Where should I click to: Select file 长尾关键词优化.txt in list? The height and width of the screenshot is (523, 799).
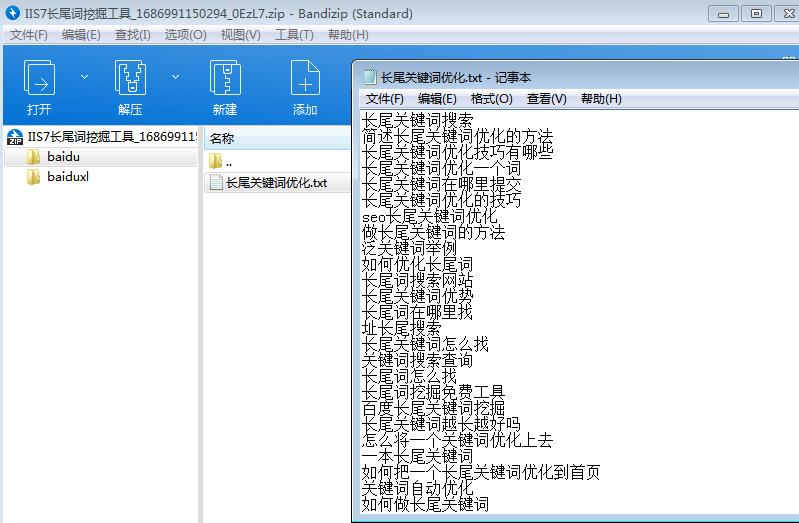(x=278, y=182)
